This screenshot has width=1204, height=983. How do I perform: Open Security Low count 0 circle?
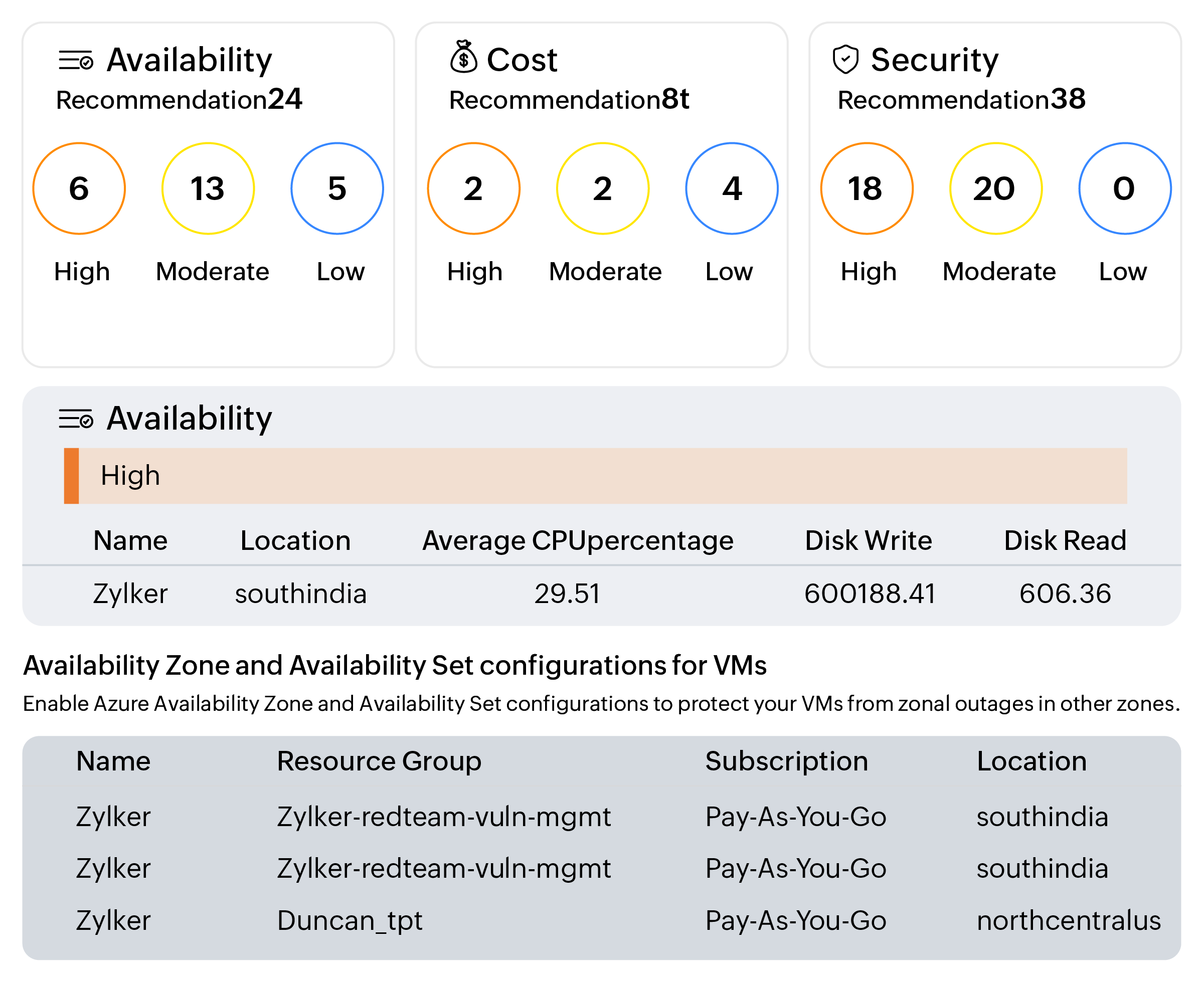pyautogui.click(x=1125, y=188)
